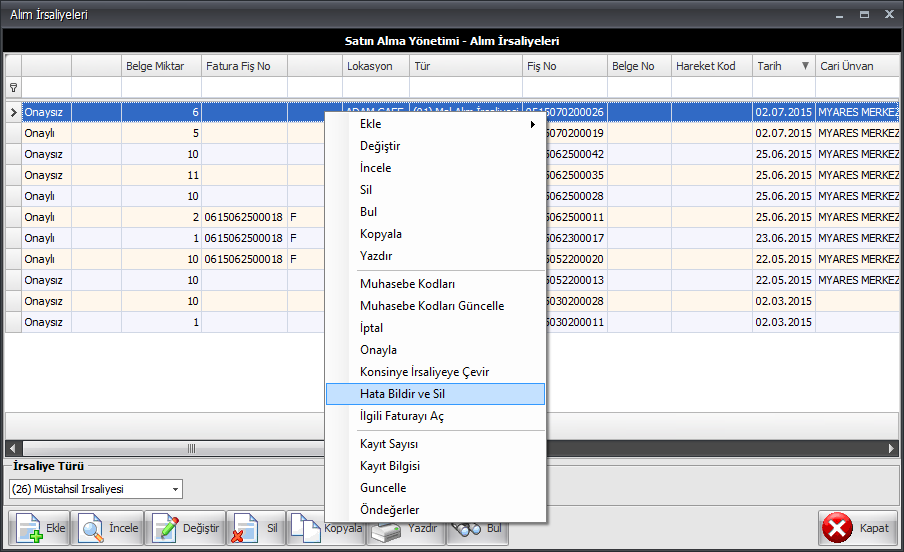Click the horizontal scrollbar right arrow

pos(891,448)
